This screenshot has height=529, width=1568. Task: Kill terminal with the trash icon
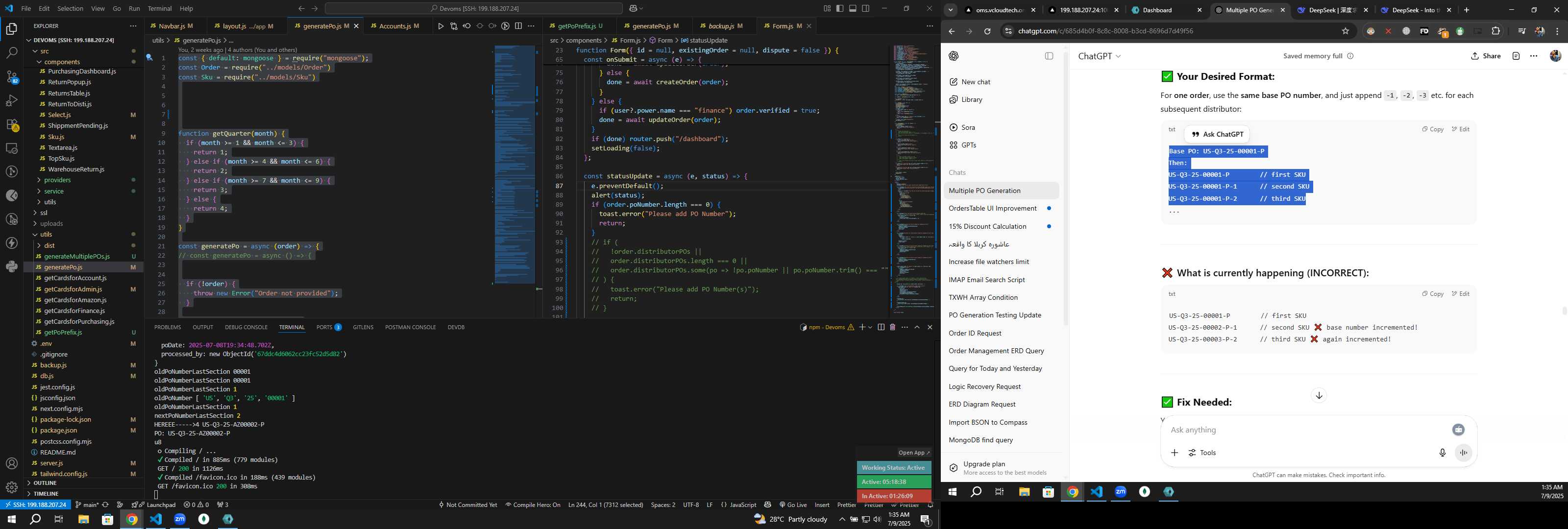pos(892,328)
